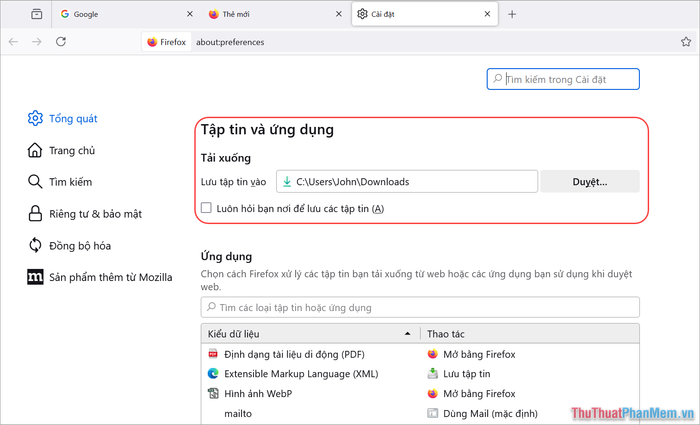Open the mailto action Dùng Mail dropdown

point(530,413)
